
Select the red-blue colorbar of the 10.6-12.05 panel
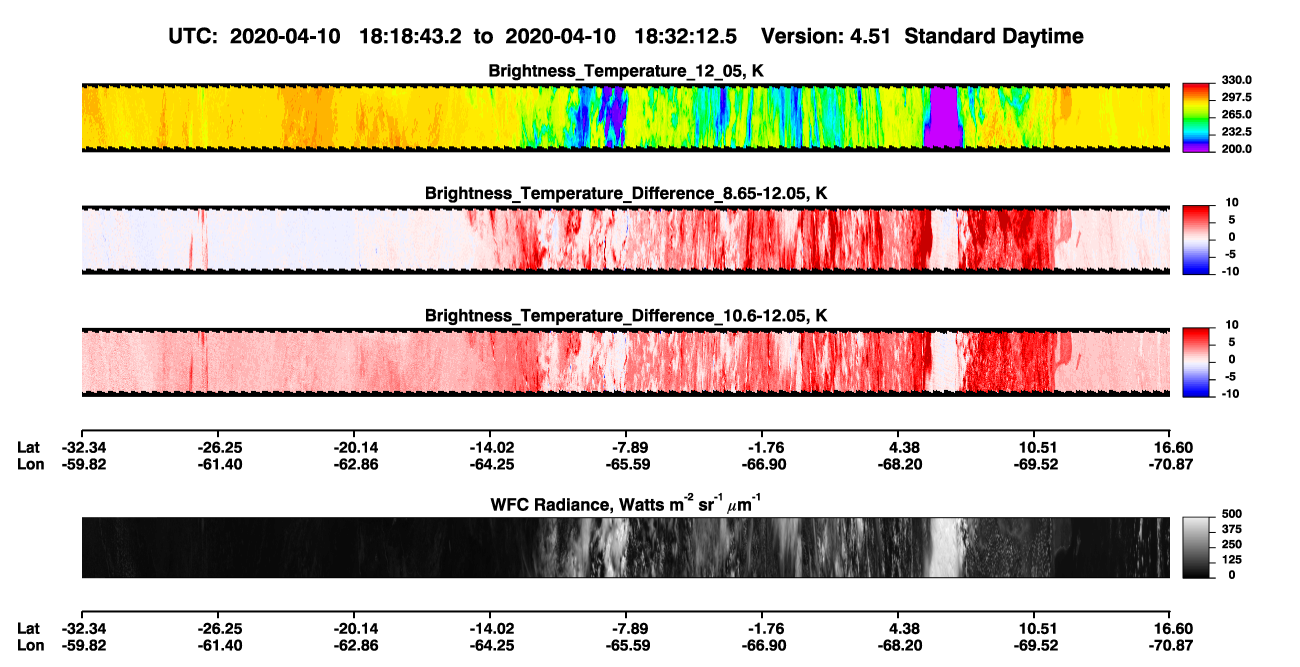(x=1197, y=361)
